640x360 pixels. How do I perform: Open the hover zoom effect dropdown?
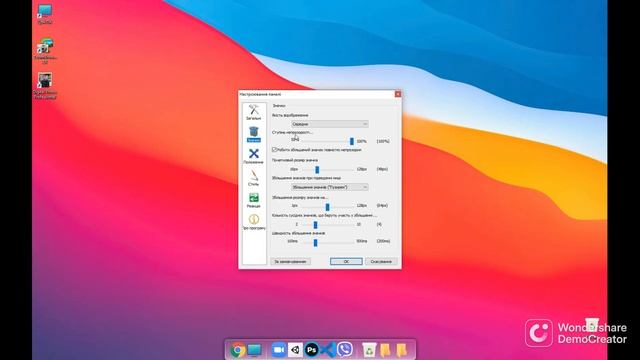click(x=329, y=187)
